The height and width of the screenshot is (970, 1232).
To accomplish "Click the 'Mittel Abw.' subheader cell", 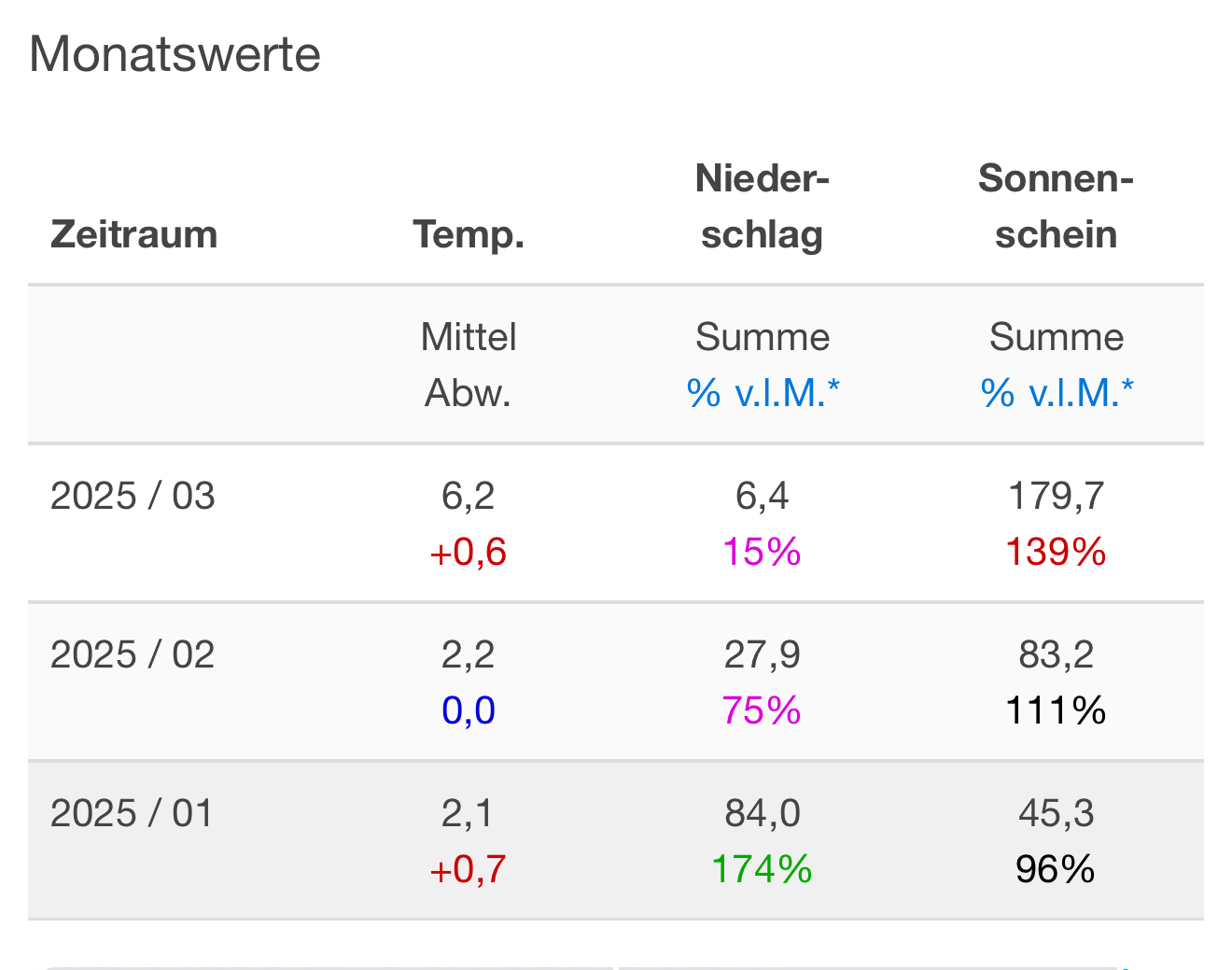I will (x=469, y=365).
